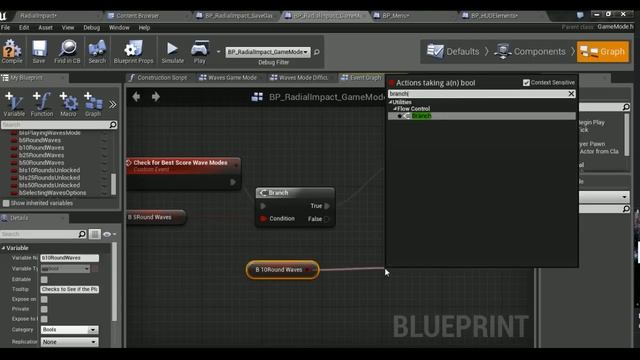Navigate back in the graph history
Screen dimensions: 640x360
(x=136, y=97)
